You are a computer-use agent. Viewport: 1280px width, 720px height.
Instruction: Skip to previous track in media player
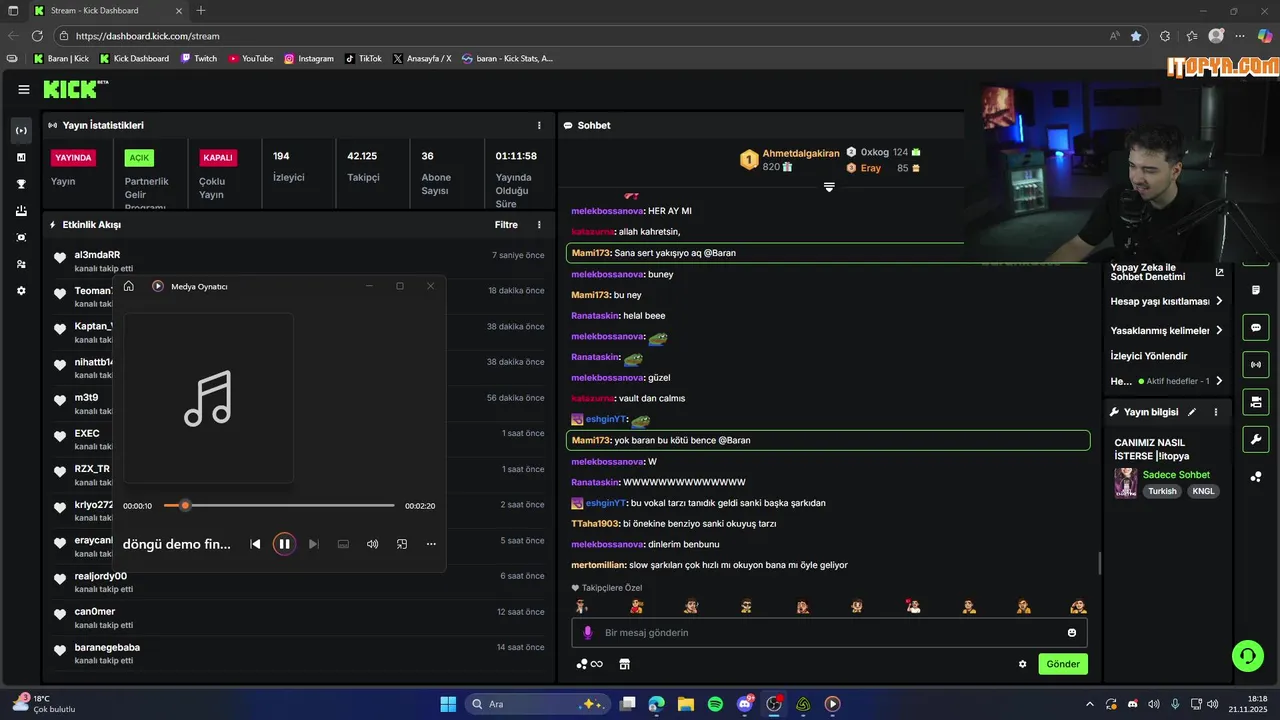(x=255, y=544)
